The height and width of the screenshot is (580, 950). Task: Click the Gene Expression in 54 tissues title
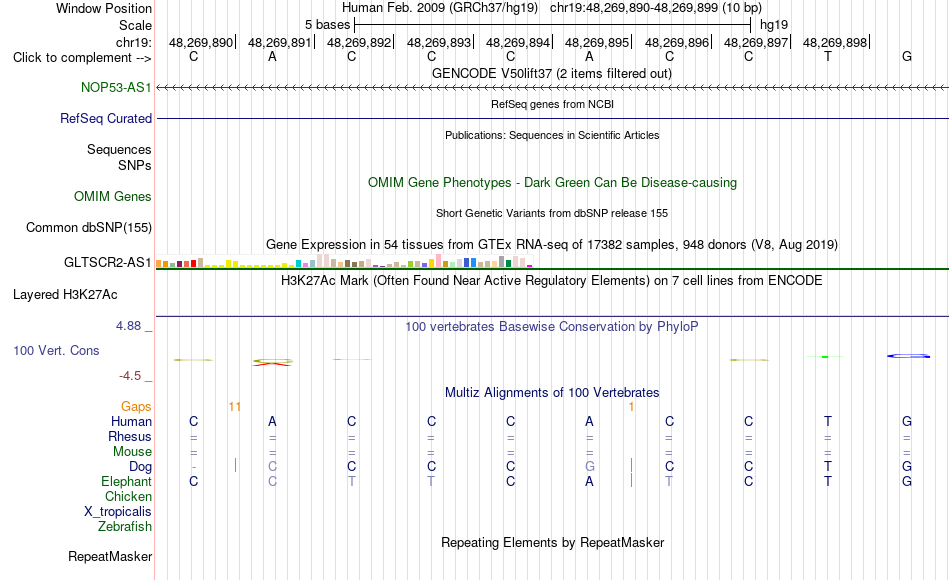[x=552, y=245]
